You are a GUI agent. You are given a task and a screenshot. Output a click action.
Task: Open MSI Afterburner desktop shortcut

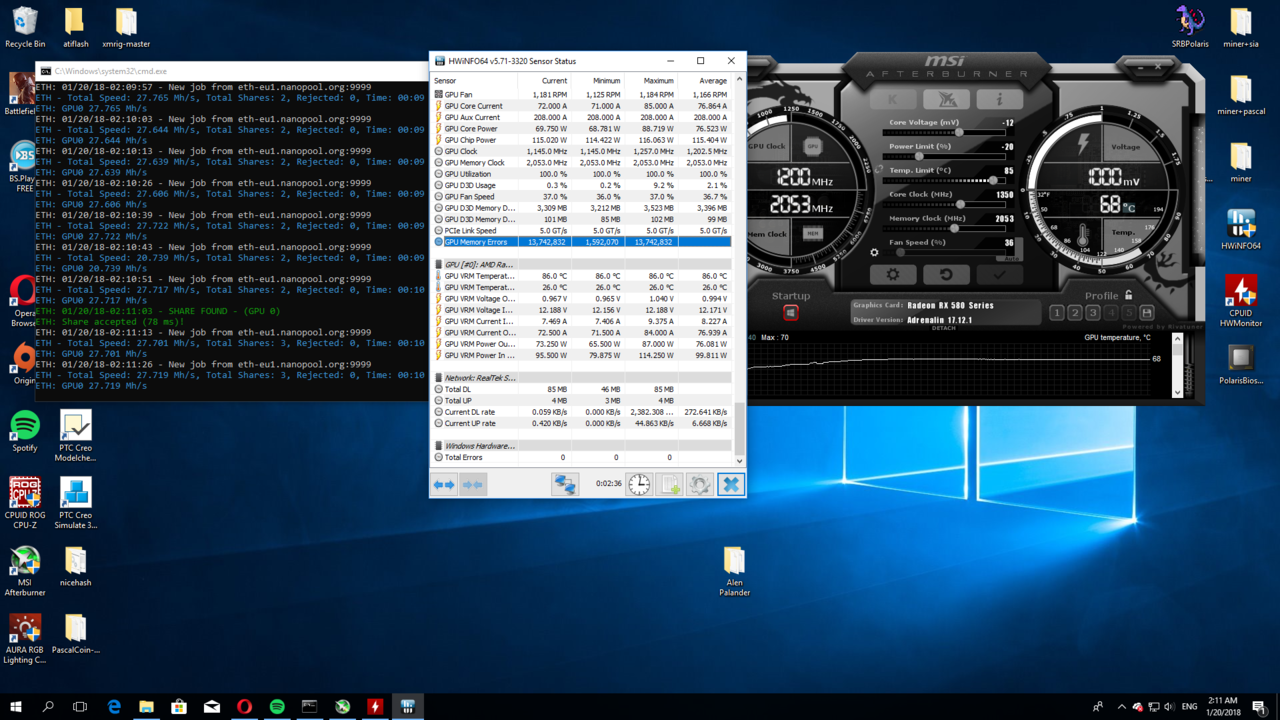pyautogui.click(x=25, y=570)
